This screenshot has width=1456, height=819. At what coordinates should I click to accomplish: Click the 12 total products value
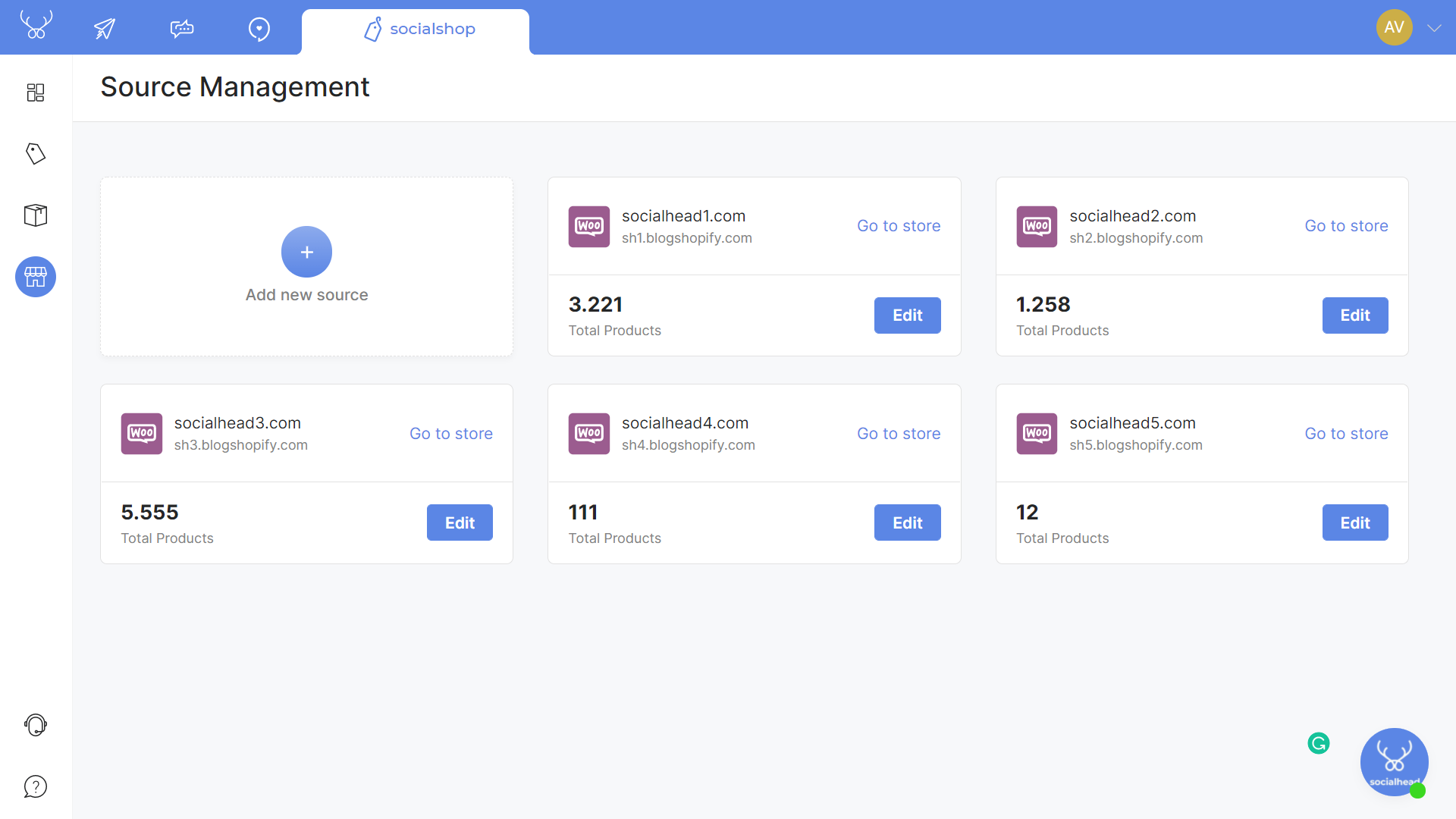(x=1027, y=513)
